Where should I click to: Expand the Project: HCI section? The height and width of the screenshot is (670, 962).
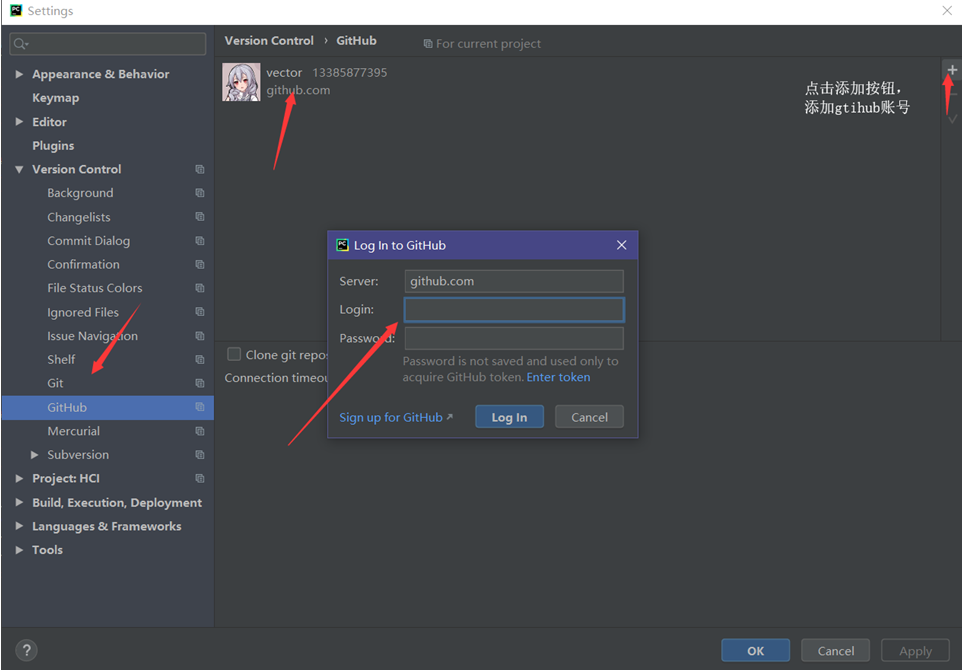pyautogui.click(x=19, y=478)
